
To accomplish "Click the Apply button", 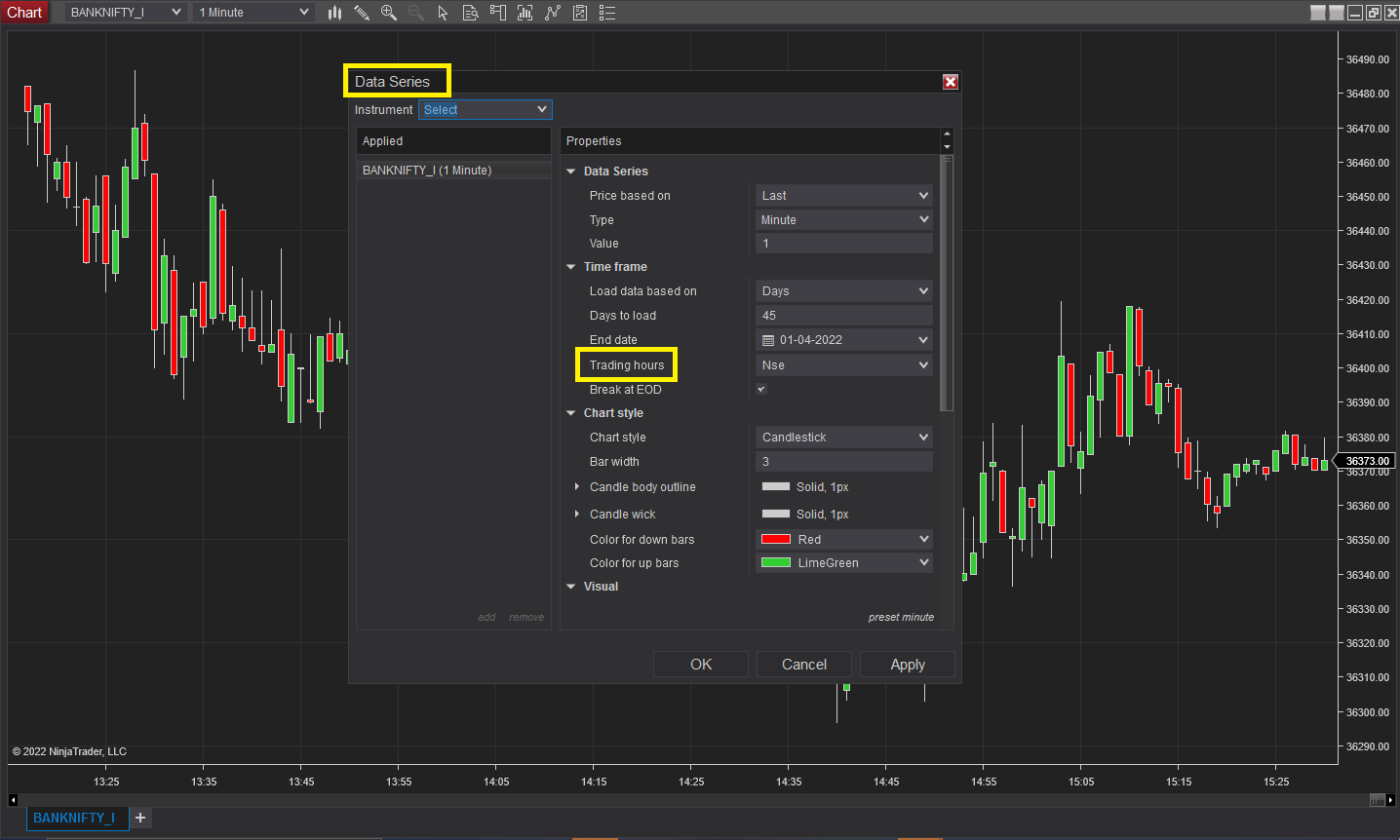I will 908,665.
